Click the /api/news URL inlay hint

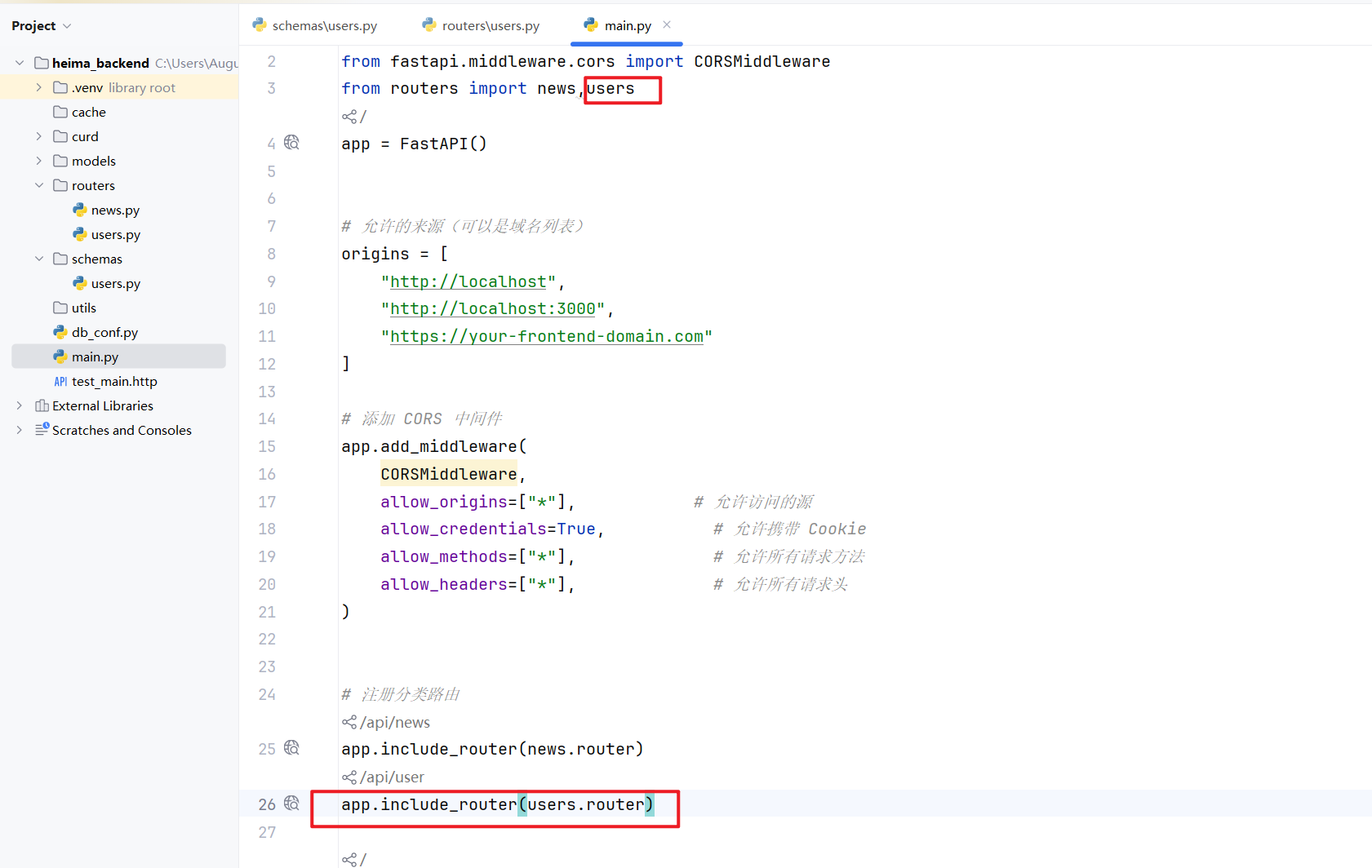[386, 722]
